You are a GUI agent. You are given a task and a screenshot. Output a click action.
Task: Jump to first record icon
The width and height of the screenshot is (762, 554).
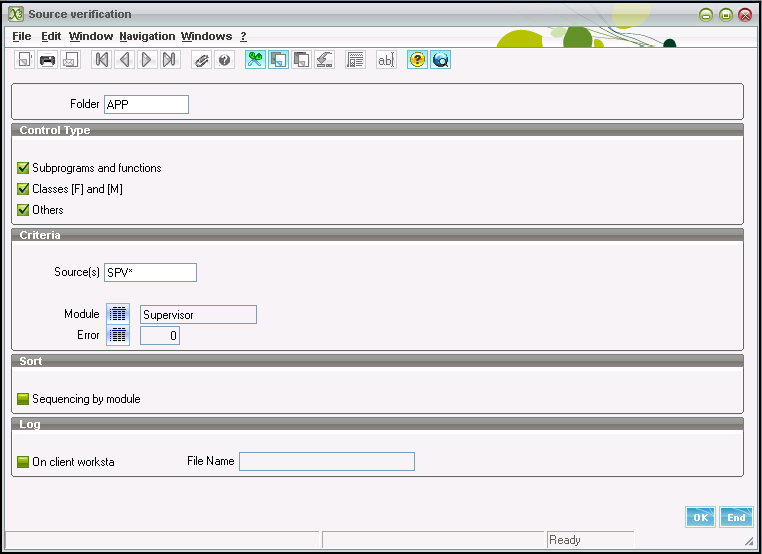point(102,60)
